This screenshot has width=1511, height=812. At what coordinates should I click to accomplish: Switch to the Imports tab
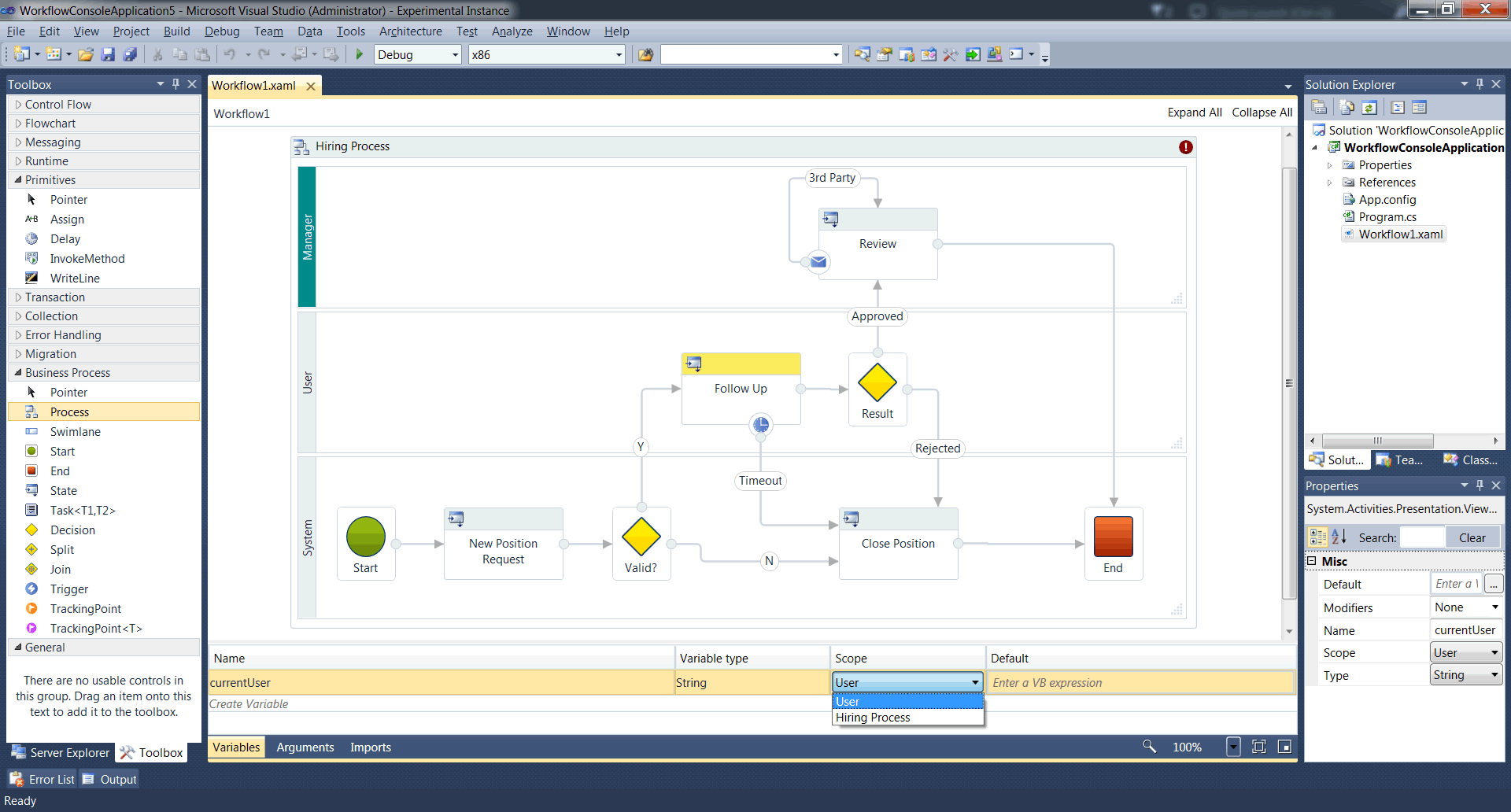pyautogui.click(x=371, y=747)
